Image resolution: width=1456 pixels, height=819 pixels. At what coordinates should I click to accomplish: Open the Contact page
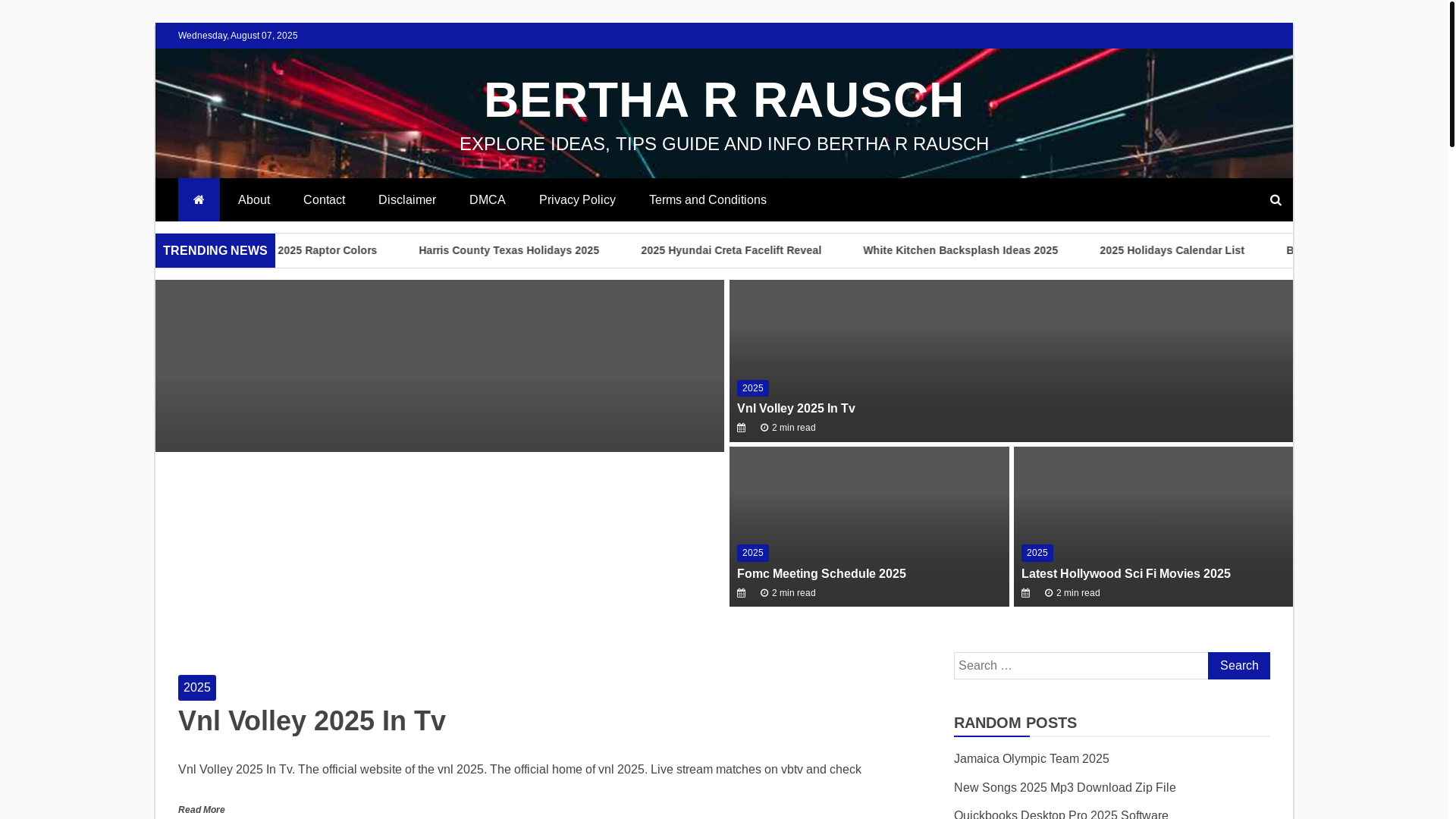point(324,200)
